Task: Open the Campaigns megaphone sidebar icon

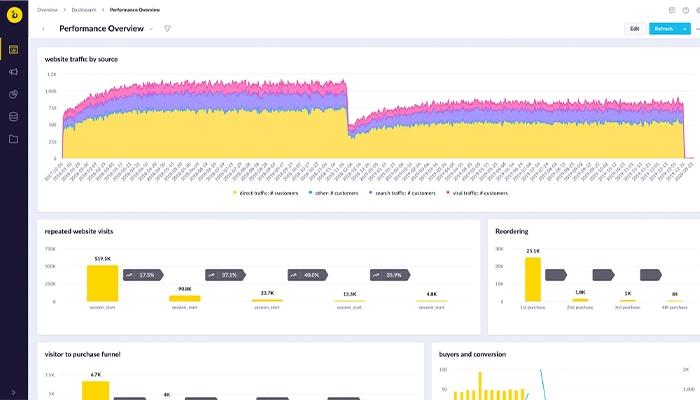Action: [13, 72]
